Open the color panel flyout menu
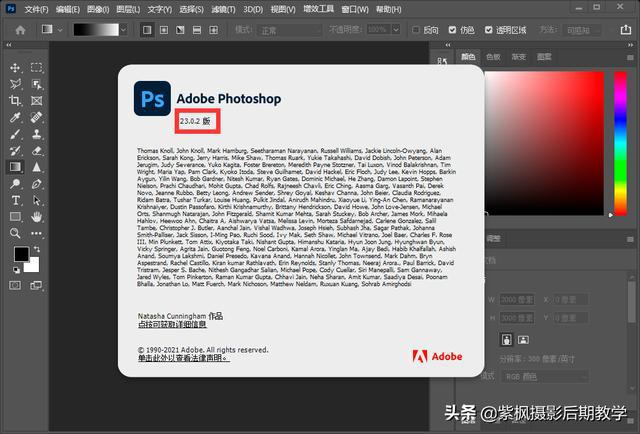640x434 pixels. pos(631,58)
